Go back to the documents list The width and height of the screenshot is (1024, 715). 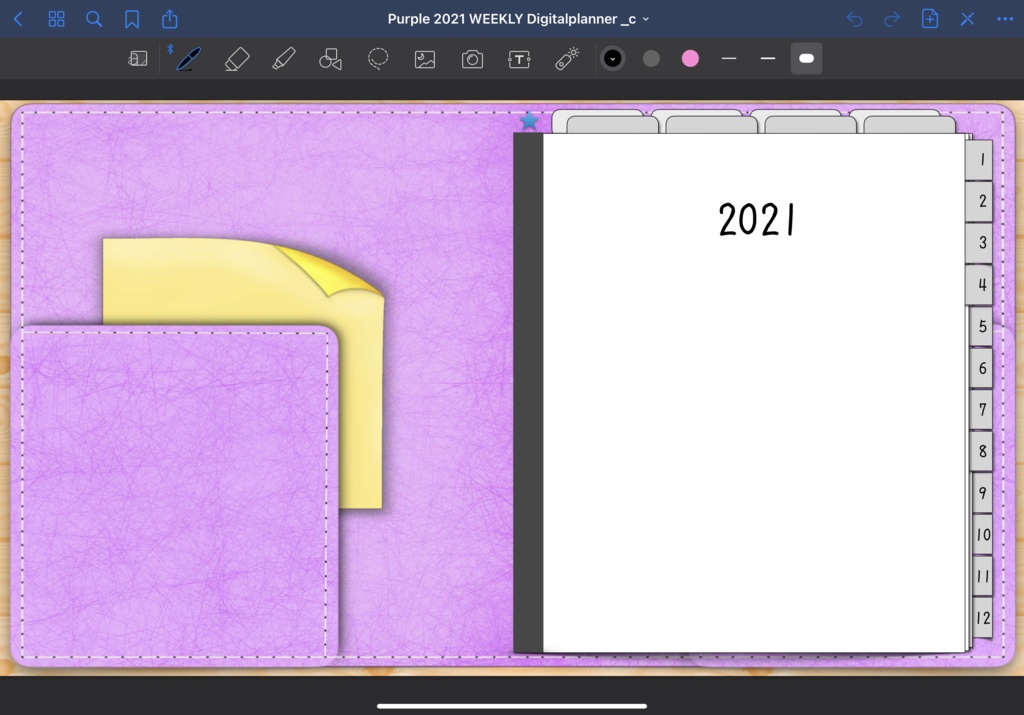[18, 19]
